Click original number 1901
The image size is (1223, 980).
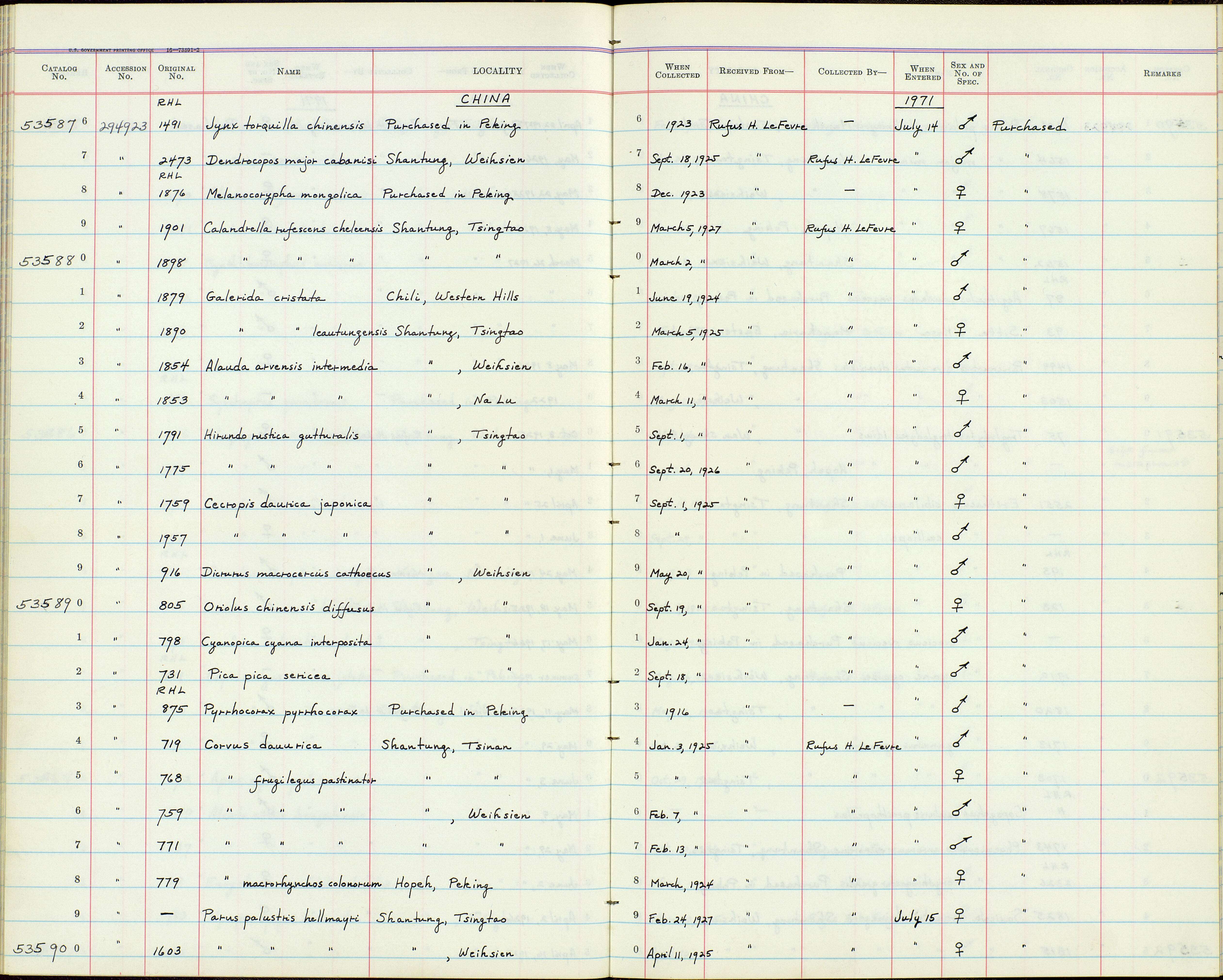tap(172, 229)
